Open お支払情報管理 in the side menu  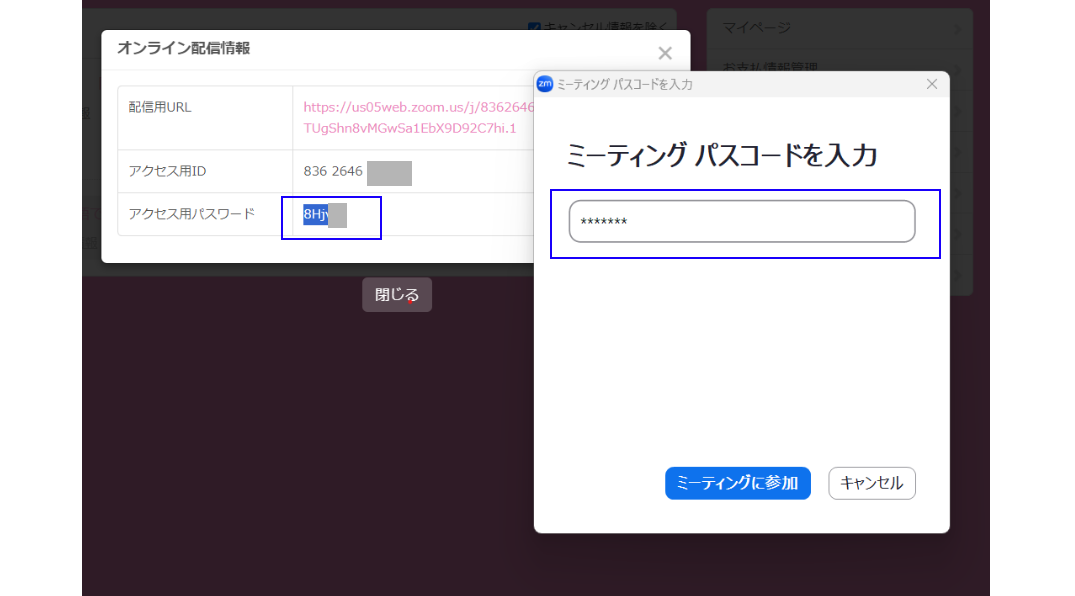click(x=770, y=67)
